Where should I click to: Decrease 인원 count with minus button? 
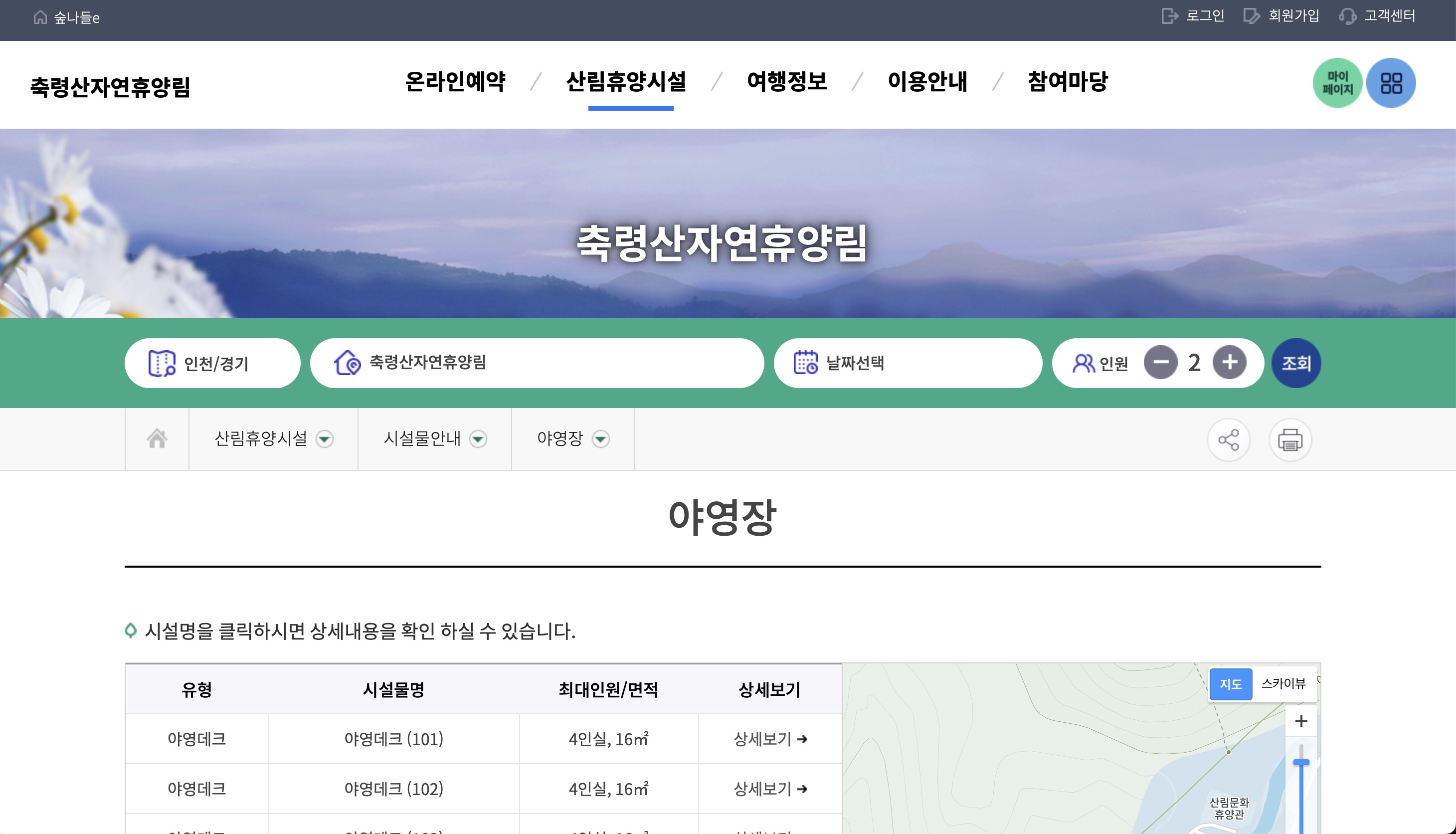click(x=1161, y=363)
